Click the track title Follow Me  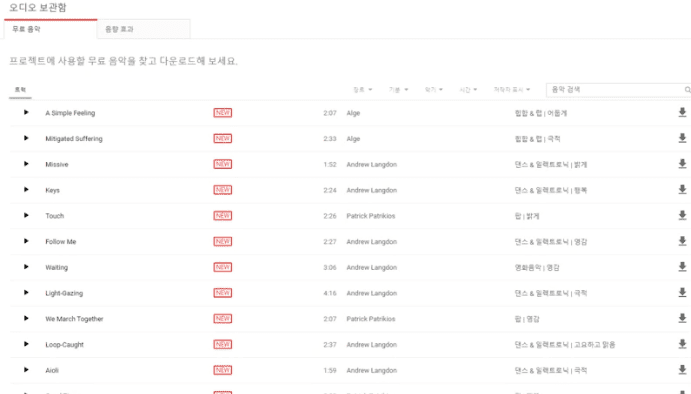tap(61, 242)
